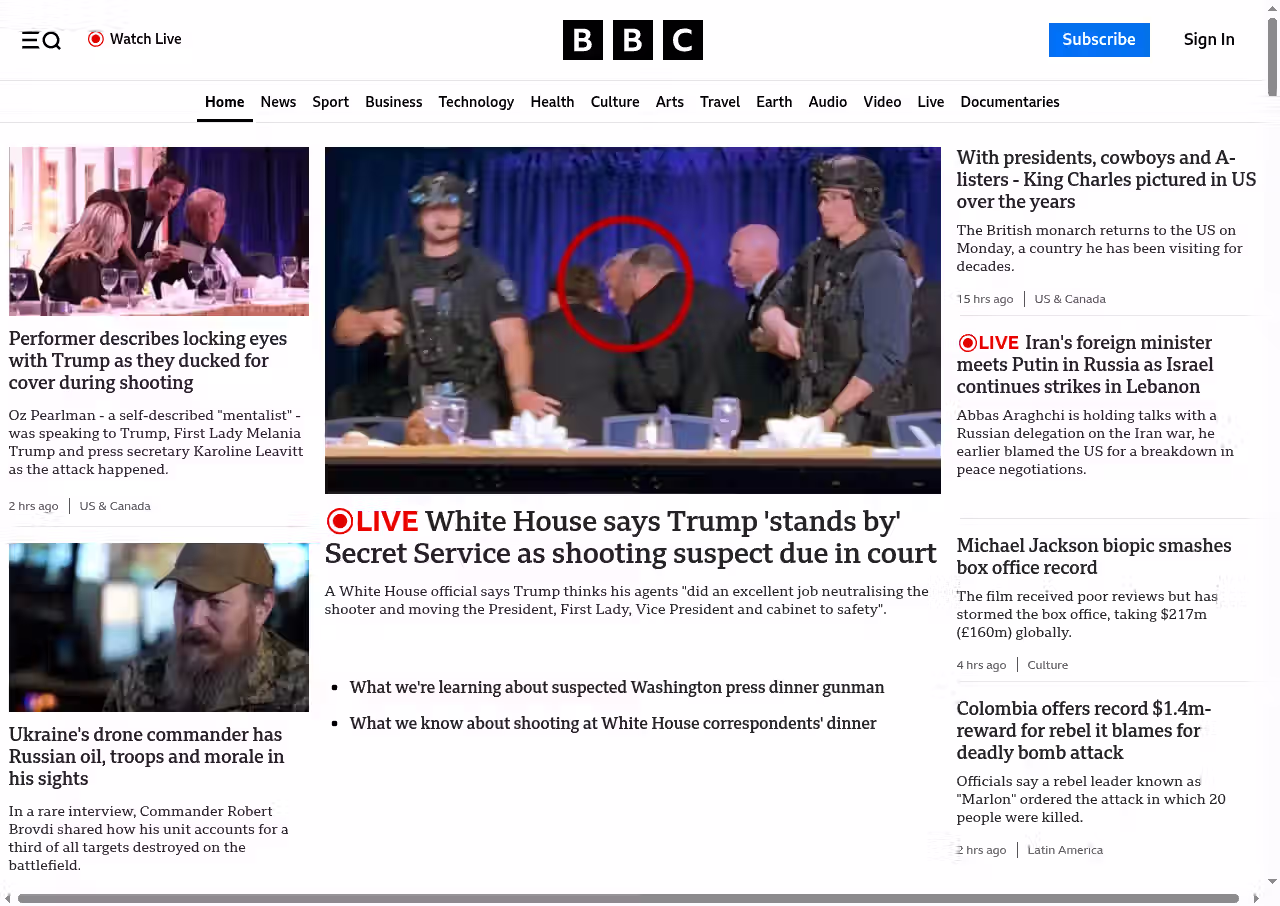This screenshot has height=906, width=1280.
Task: Open the menu and search icon
Action: 41,40
